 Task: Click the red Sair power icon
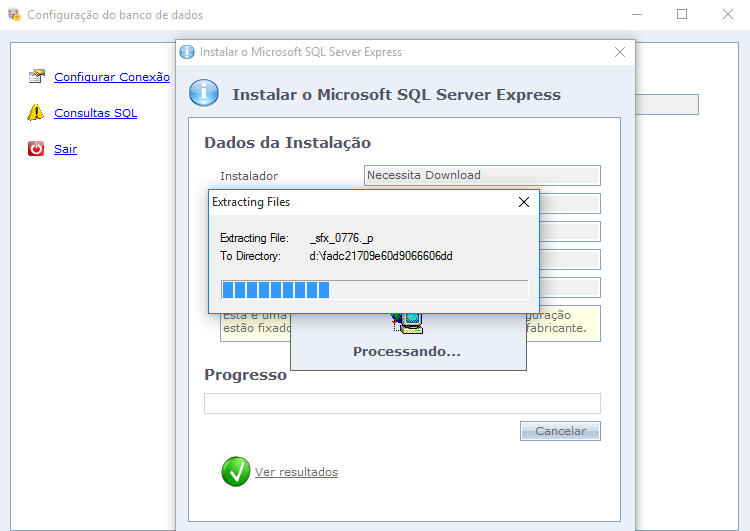(36, 149)
